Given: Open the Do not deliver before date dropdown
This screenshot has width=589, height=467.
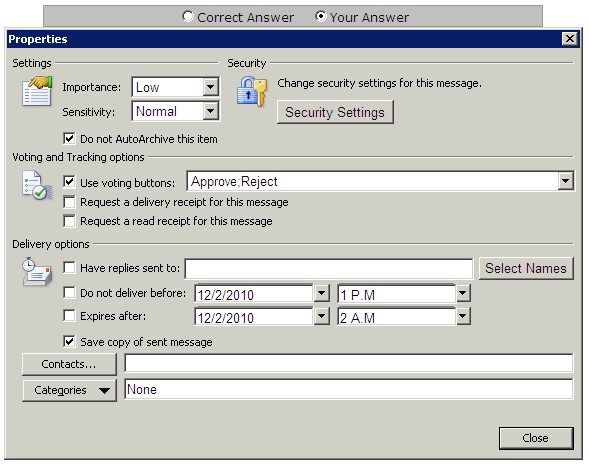Looking at the screenshot, I should (322, 293).
